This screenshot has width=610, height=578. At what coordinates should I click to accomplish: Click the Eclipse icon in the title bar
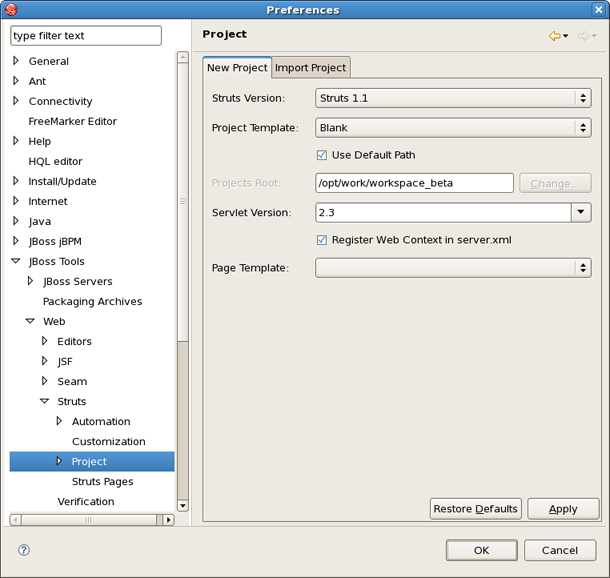tap(11, 10)
